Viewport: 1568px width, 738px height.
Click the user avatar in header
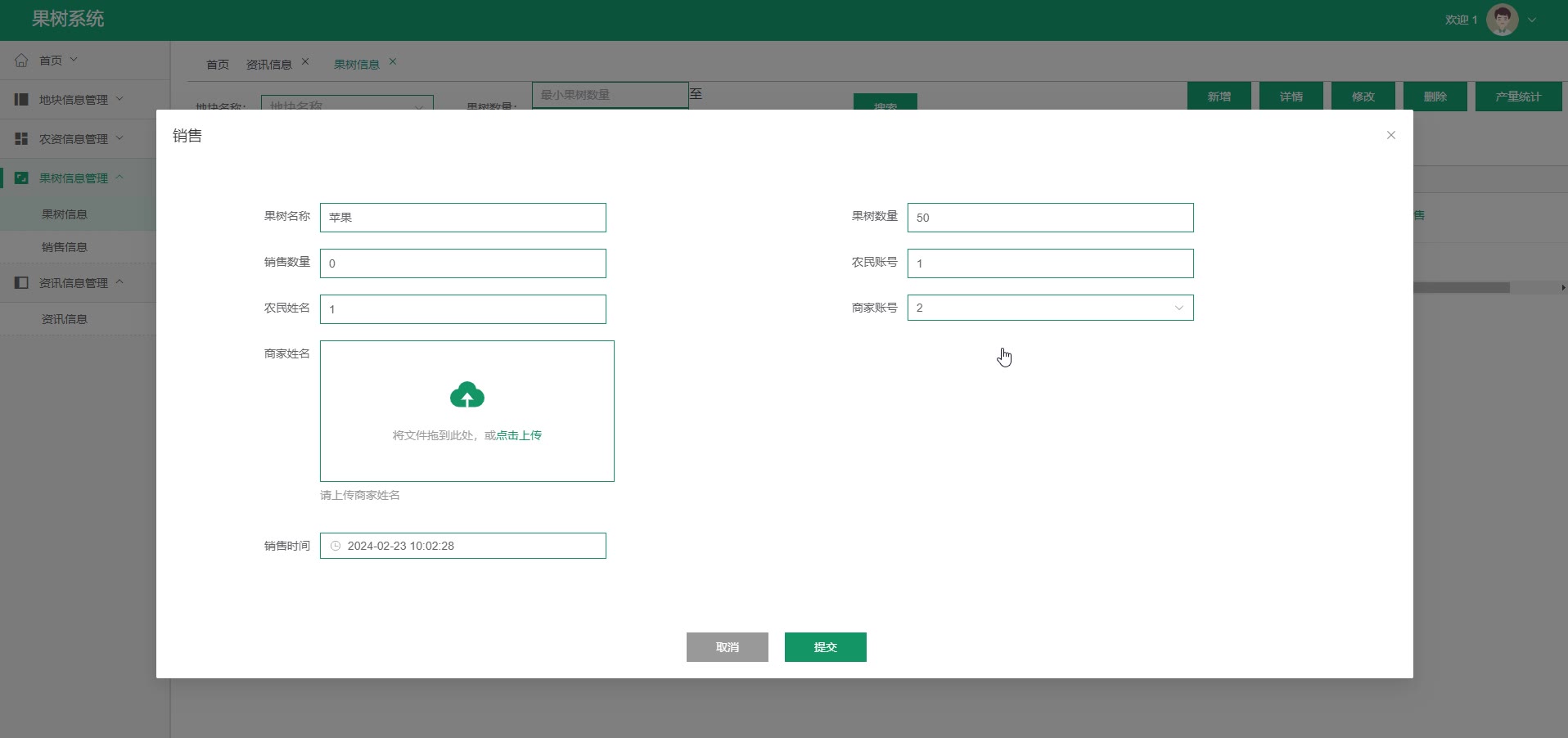tap(1502, 20)
